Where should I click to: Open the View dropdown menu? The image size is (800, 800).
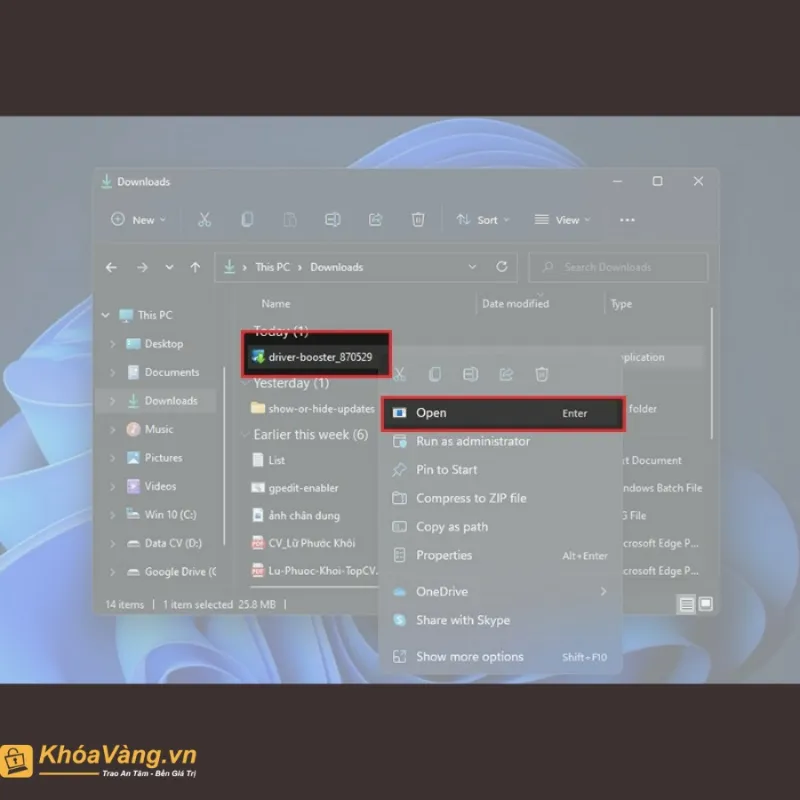coord(562,220)
